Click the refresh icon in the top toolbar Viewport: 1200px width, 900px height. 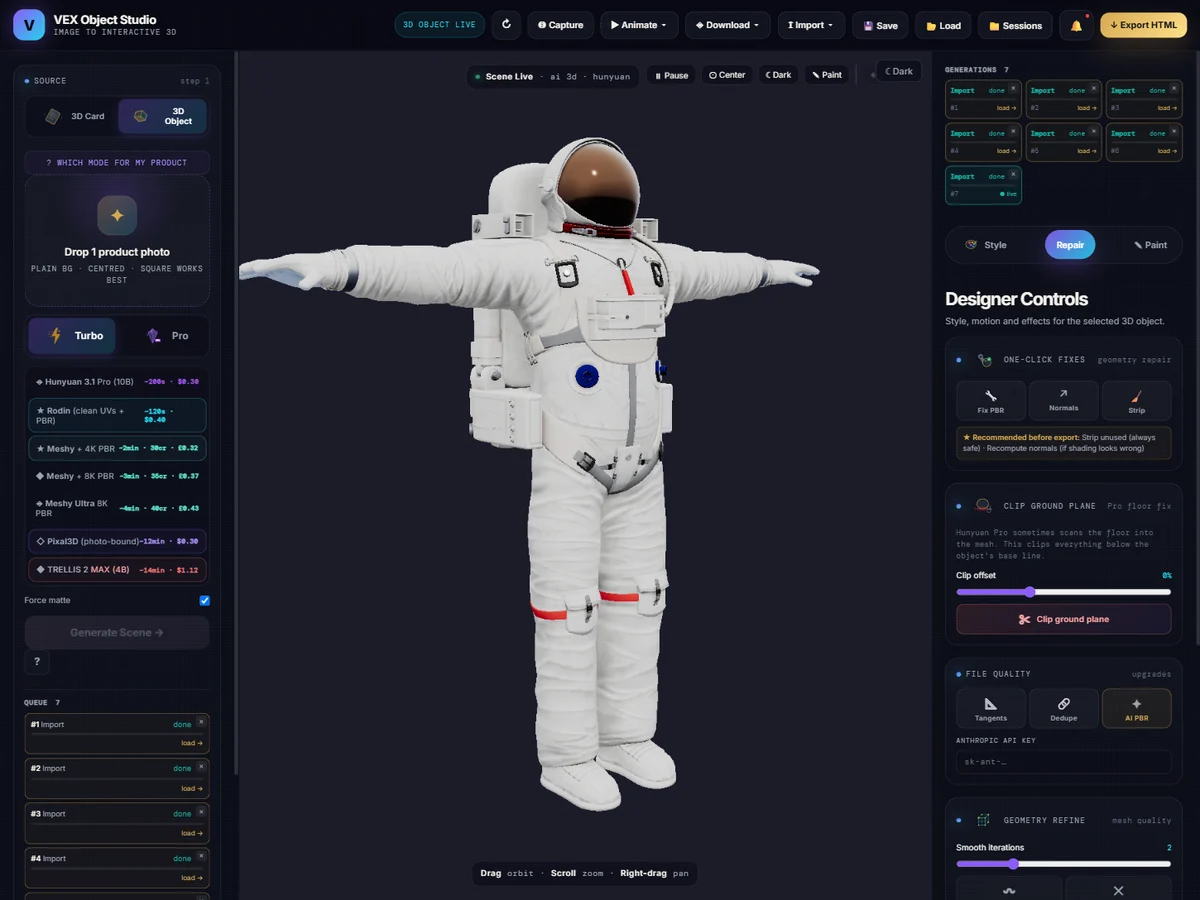[506, 25]
